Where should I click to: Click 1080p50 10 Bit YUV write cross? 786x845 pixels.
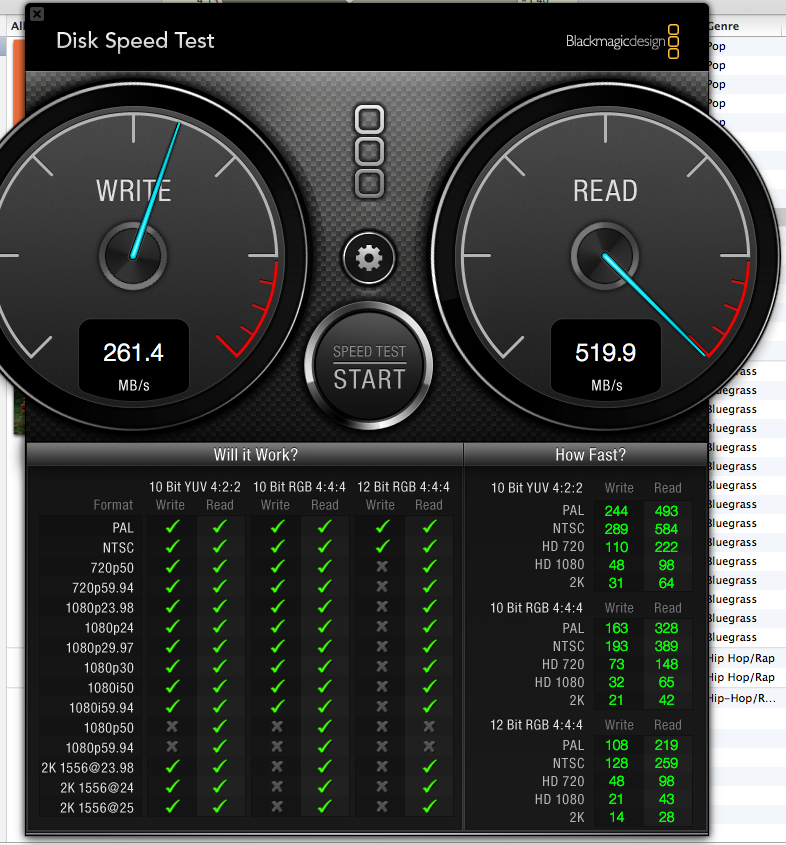[172, 726]
